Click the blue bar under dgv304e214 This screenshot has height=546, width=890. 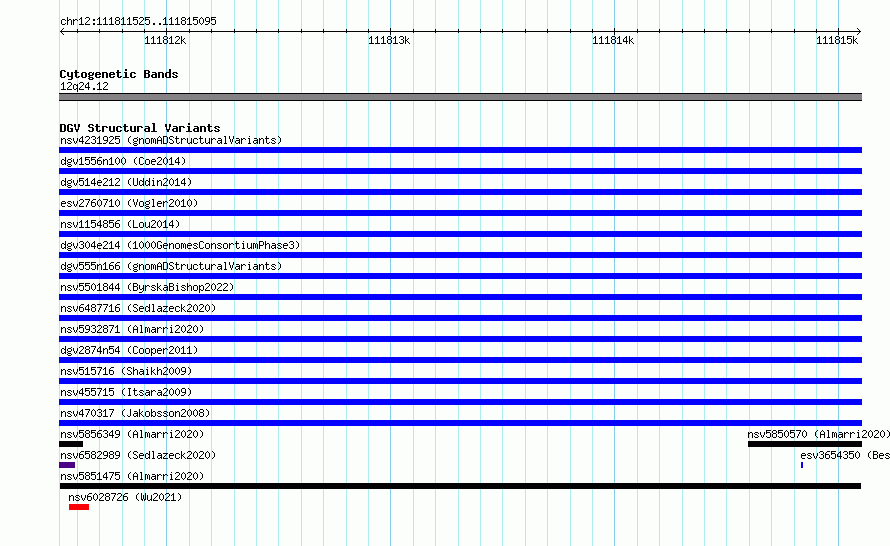point(460,255)
